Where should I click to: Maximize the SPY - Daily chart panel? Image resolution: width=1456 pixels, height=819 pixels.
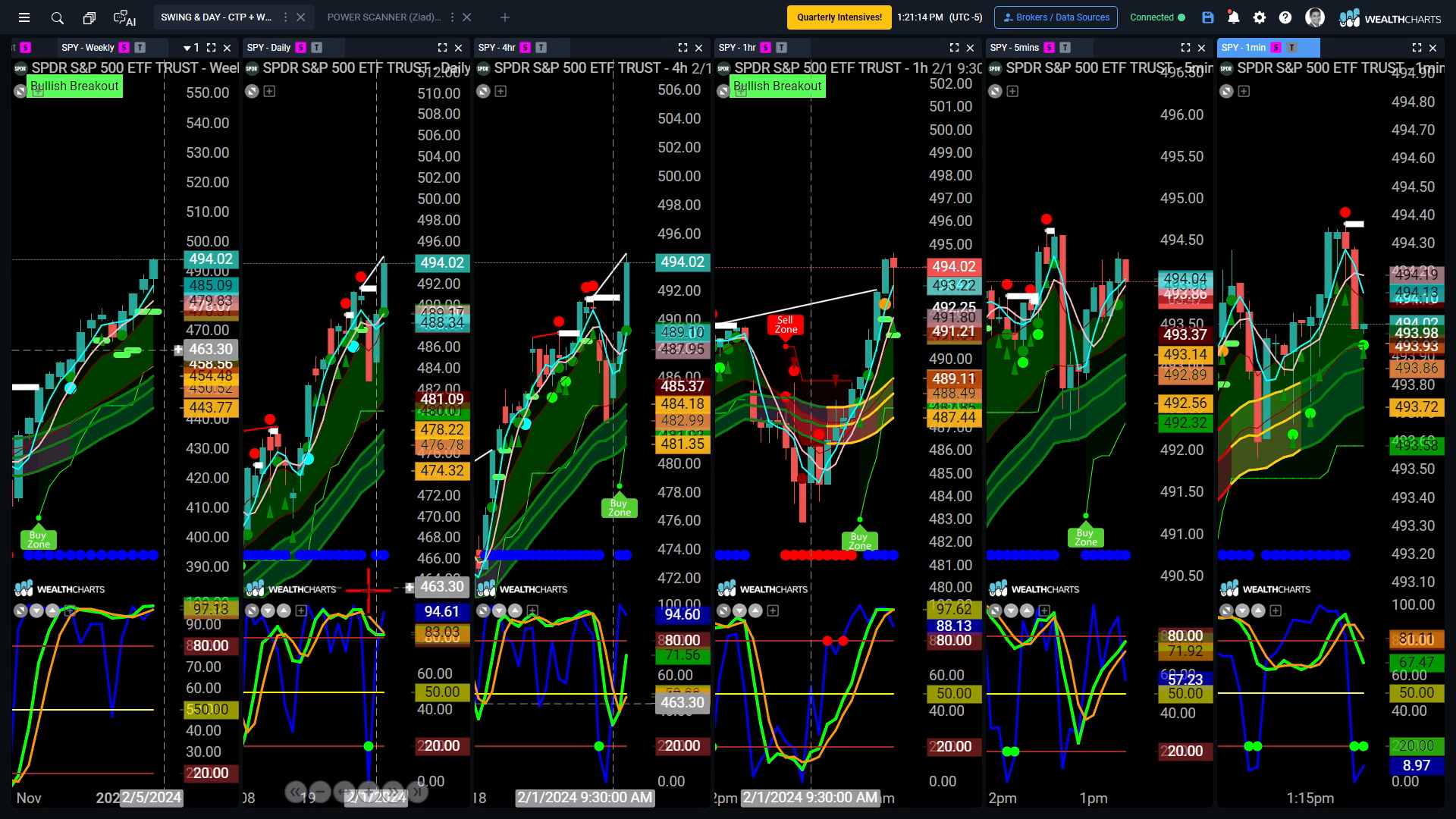click(442, 48)
